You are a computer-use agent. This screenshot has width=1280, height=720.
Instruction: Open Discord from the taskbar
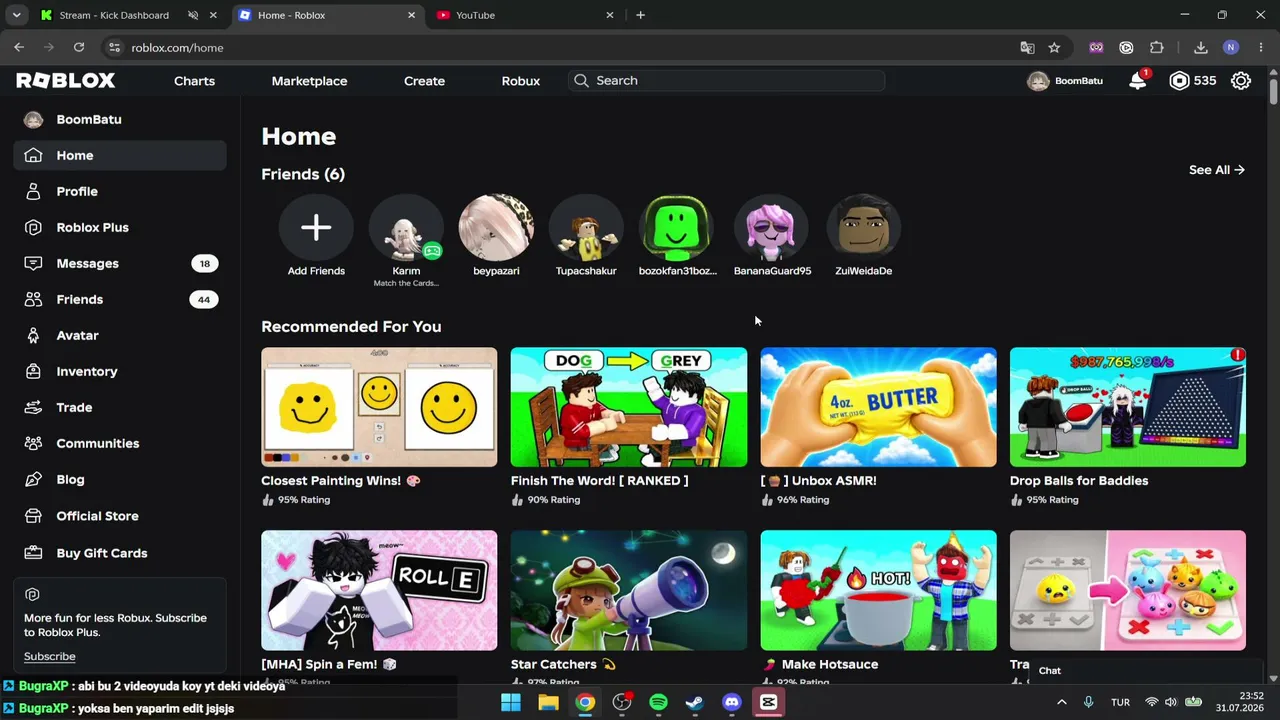[x=732, y=702]
